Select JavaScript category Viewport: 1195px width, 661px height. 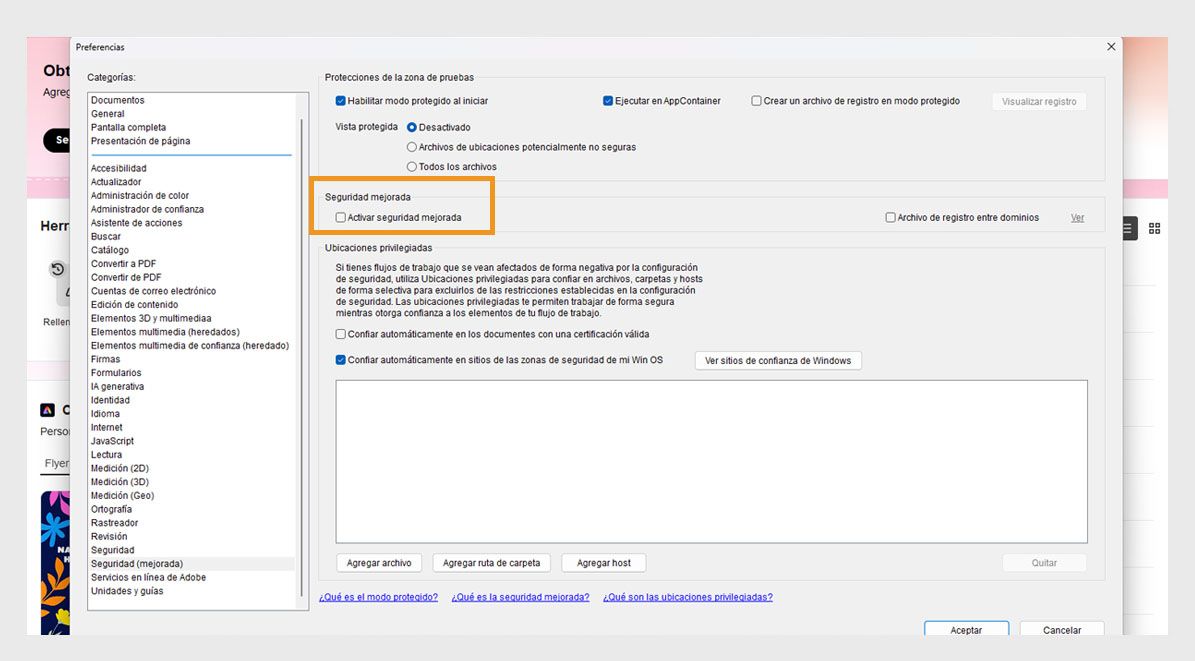[x=112, y=441]
